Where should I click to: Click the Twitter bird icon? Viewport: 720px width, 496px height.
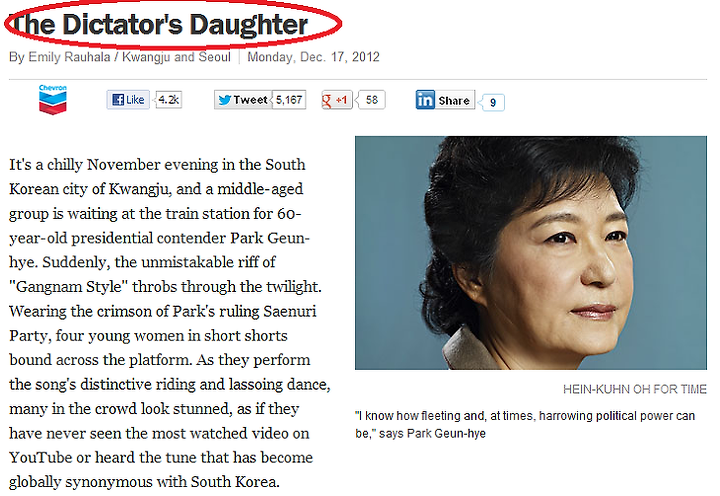tap(225, 100)
